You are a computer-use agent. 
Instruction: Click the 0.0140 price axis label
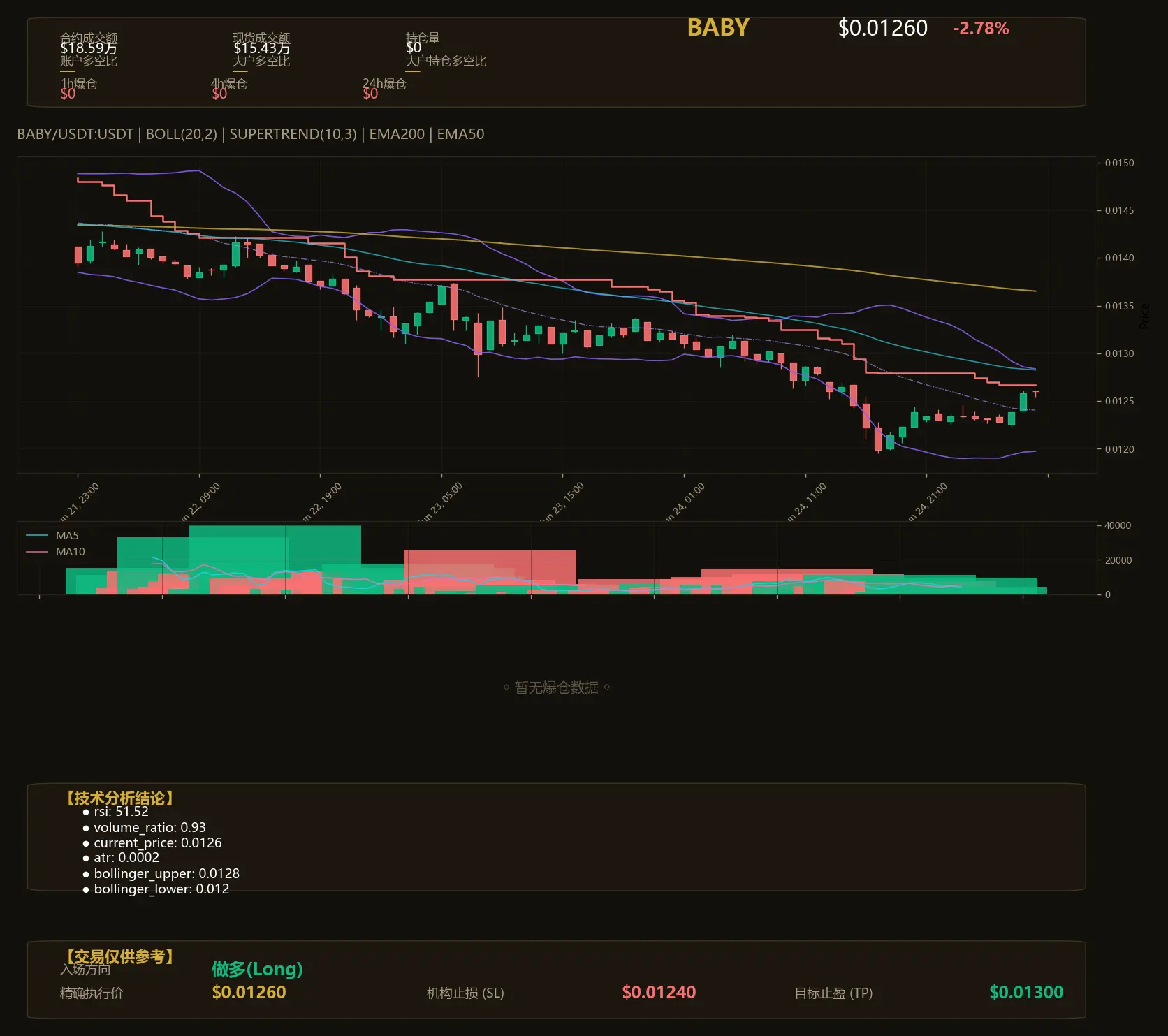pos(1119,258)
